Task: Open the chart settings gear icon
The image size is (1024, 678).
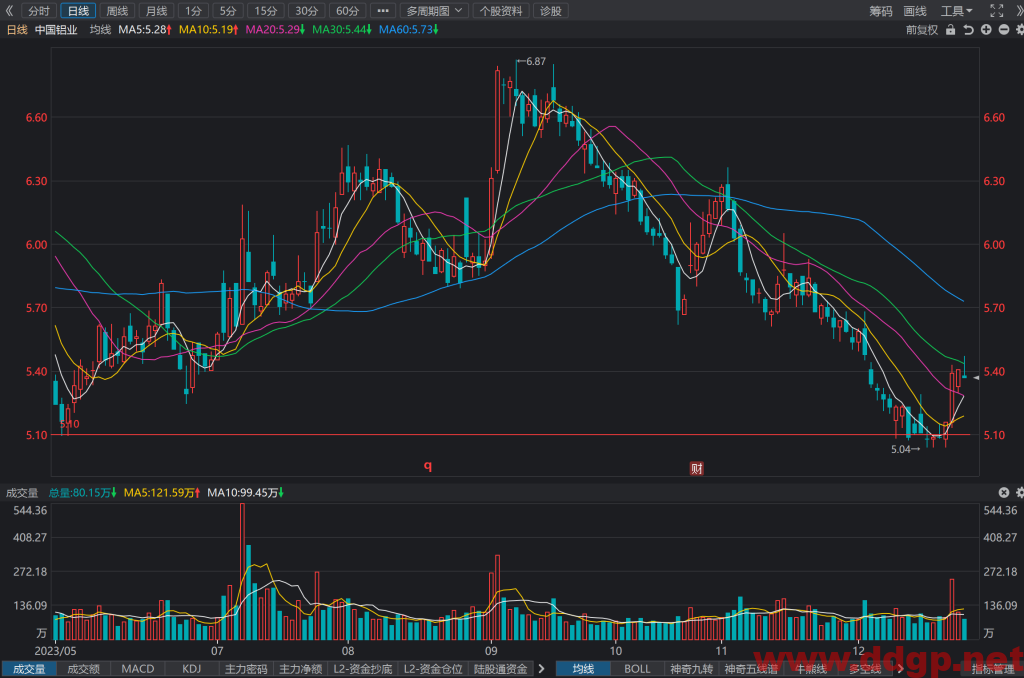Action: 1019,30
